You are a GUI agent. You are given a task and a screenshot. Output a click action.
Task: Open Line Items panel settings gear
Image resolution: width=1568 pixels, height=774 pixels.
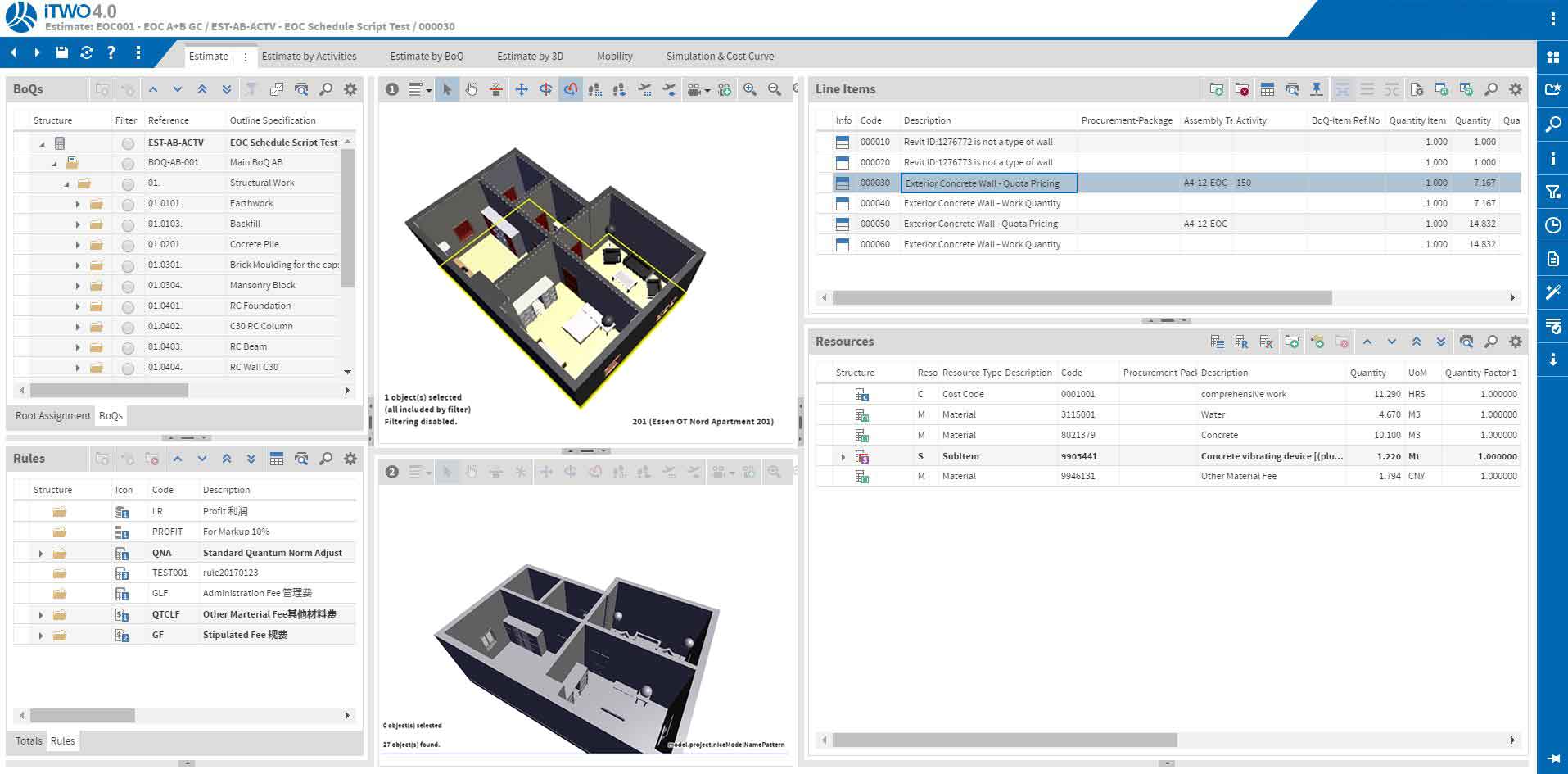click(1516, 89)
